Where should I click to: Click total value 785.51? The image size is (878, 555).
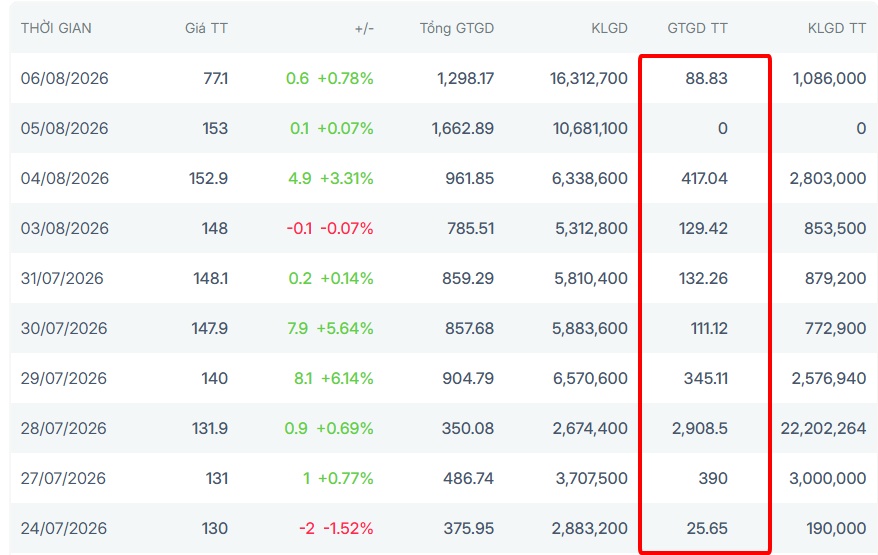(x=470, y=228)
